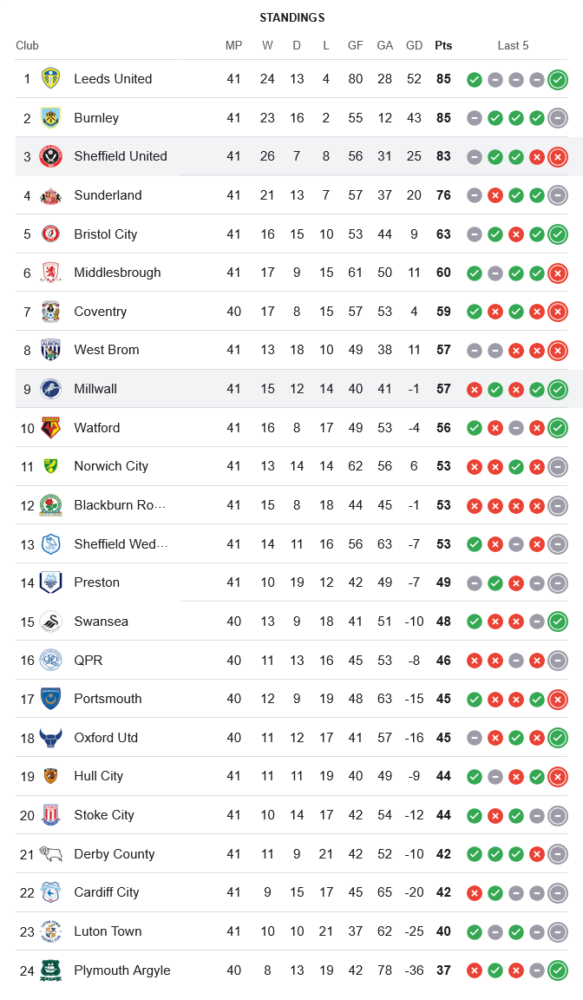Click the Sheffield United club crest
Screen dimensions: 583x1000
[51, 156]
